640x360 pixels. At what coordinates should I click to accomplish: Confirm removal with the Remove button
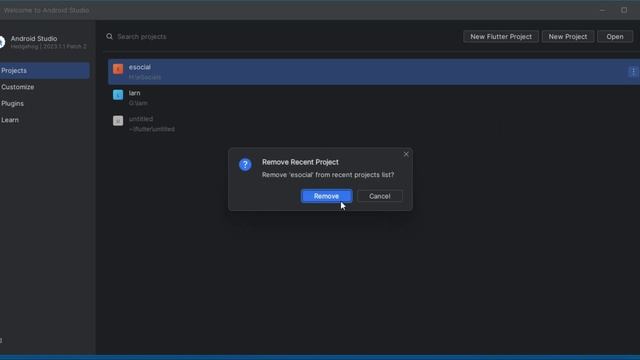click(326, 196)
